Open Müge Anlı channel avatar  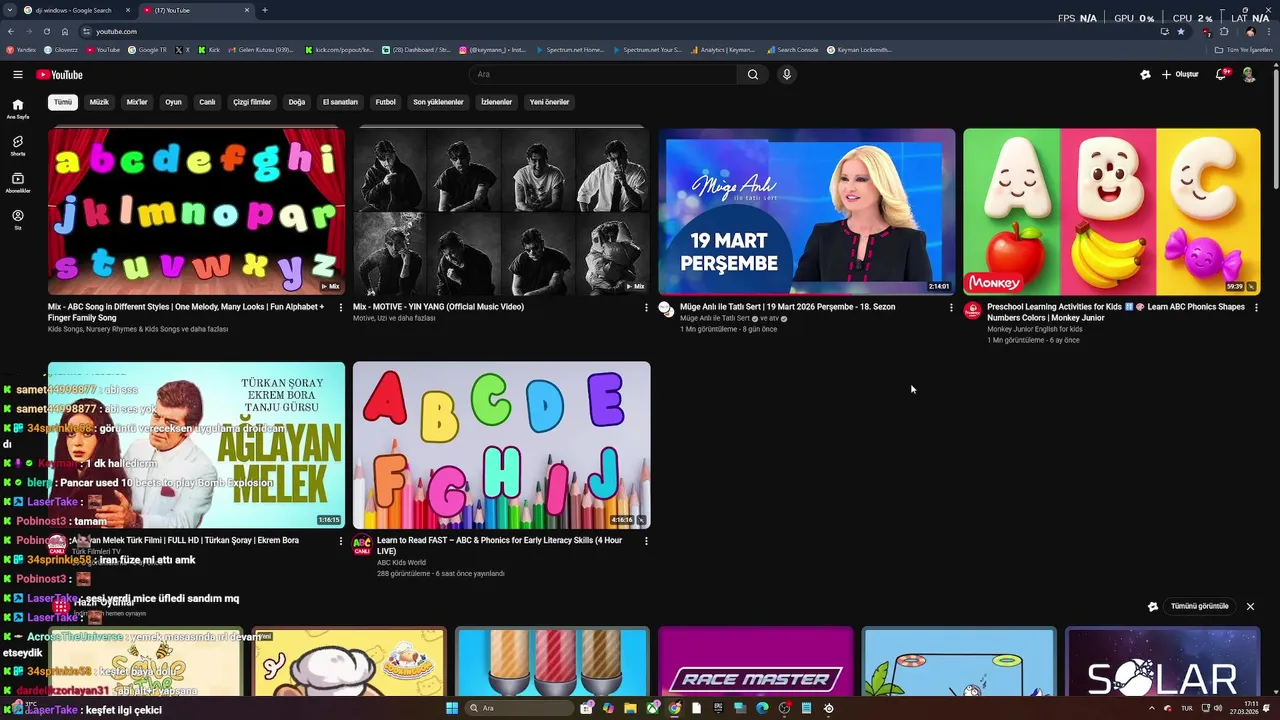click(x=667, y=309)
